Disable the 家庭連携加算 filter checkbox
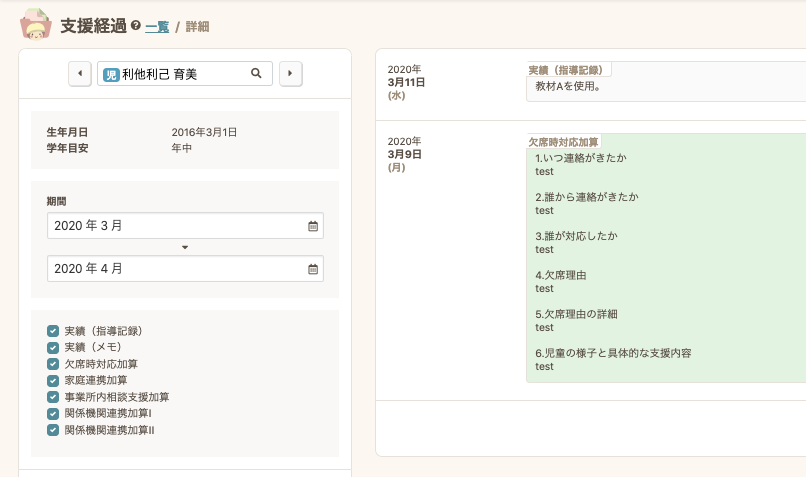 53,380
